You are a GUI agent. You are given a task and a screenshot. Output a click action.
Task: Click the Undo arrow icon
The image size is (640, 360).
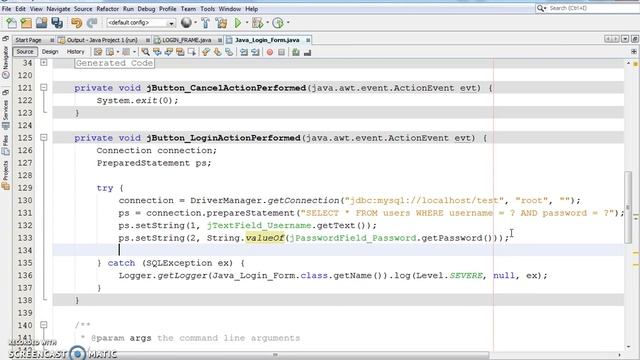[76, 23]
